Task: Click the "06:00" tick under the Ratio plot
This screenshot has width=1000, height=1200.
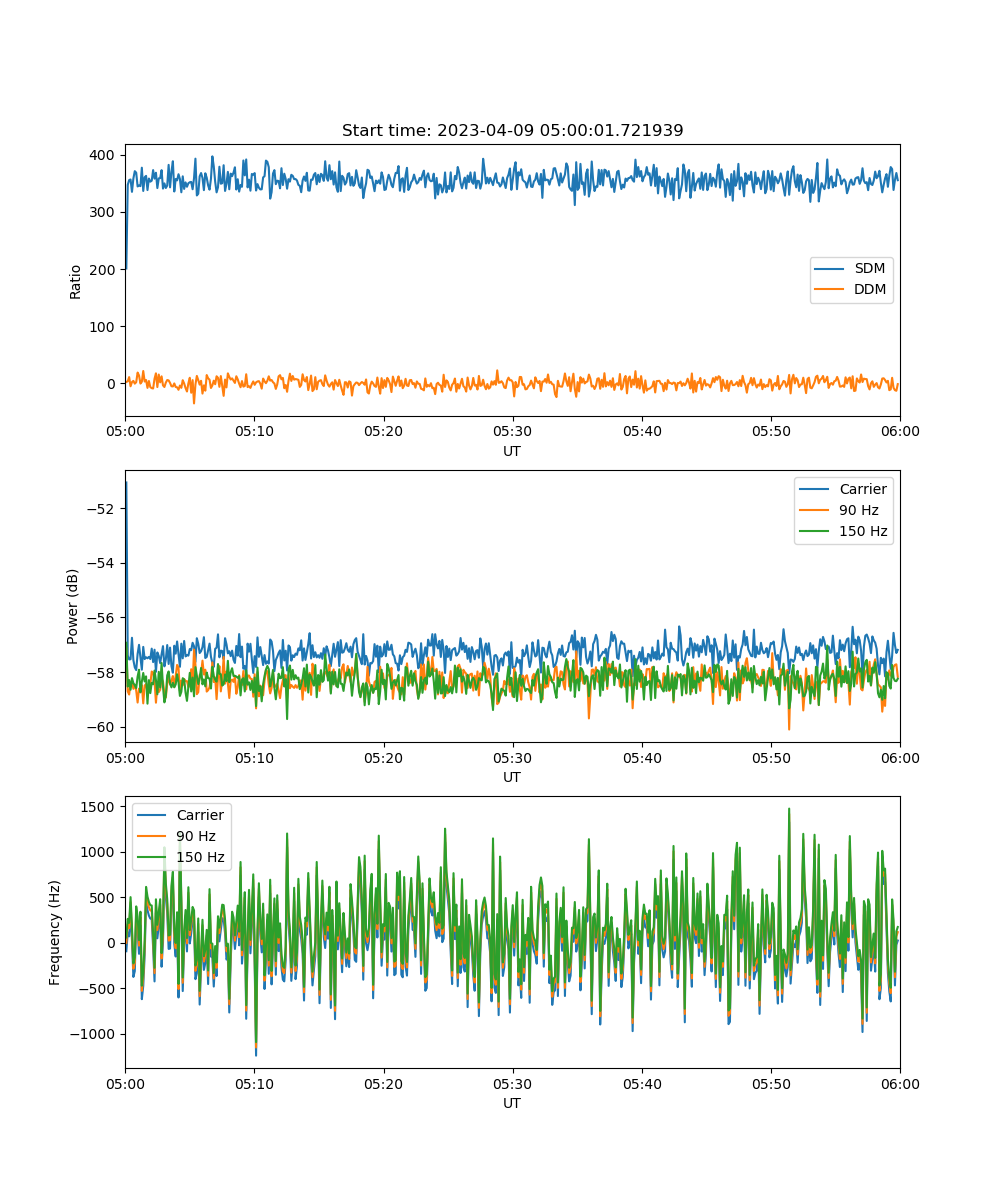Action: pyautogui.click(x=900, y=432)
